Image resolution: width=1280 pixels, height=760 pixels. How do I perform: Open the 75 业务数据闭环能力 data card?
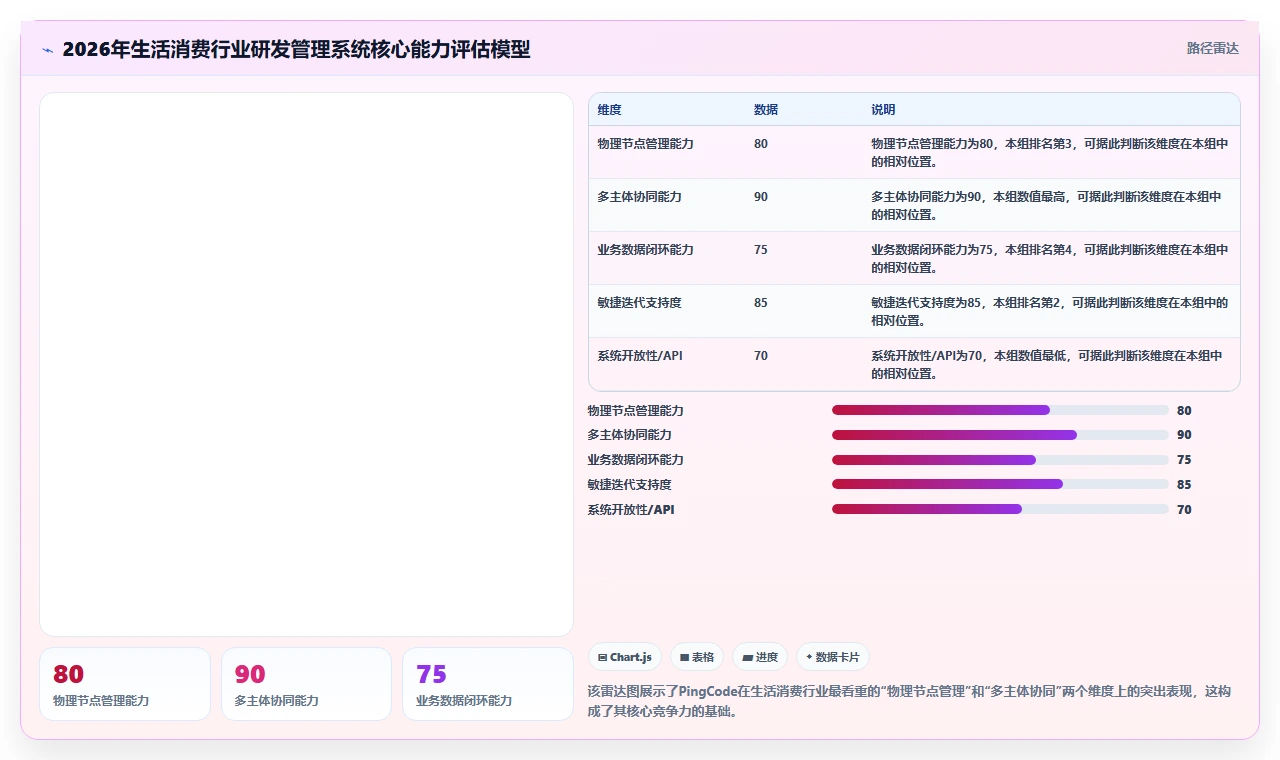tap(488, 684)
